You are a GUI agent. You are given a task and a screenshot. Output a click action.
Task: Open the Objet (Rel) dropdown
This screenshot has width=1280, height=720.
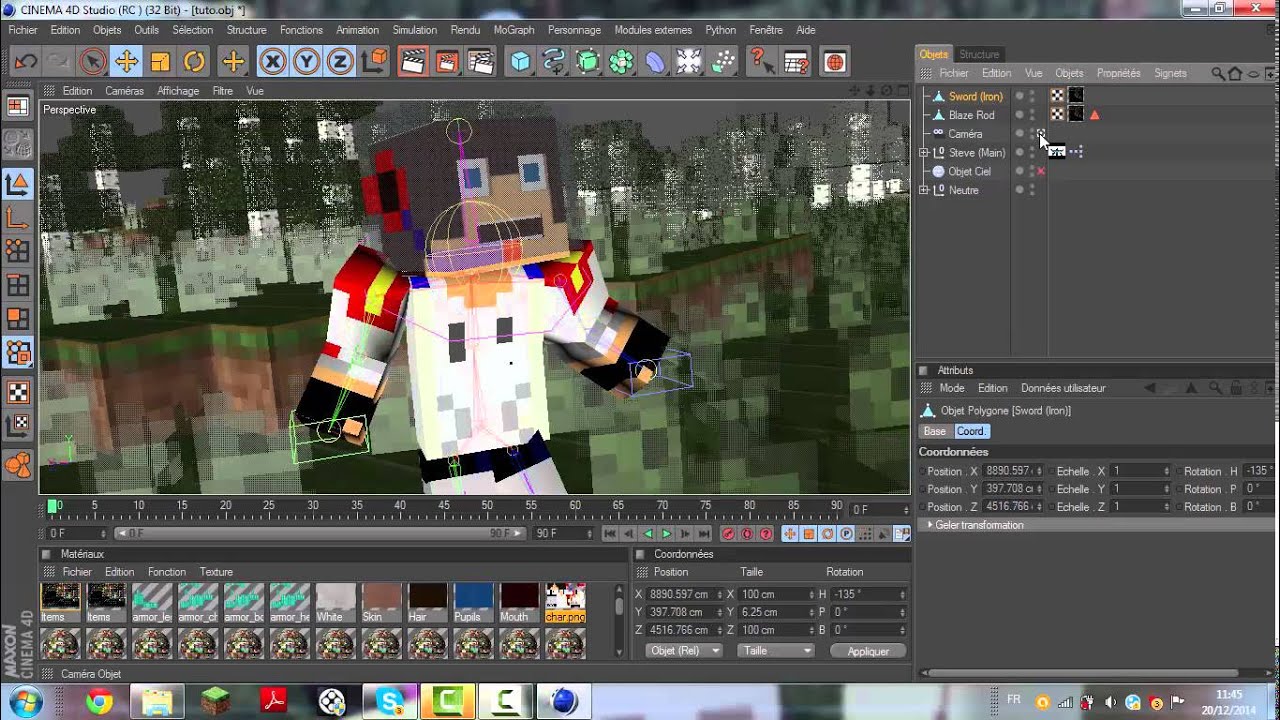pos(685,650)
